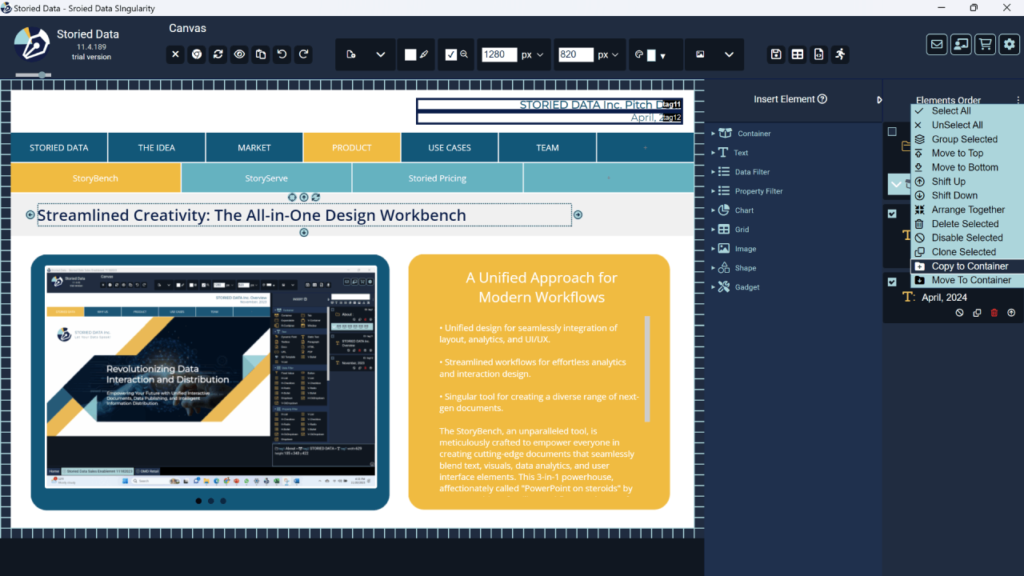Click the save disk icon in toolbar
The width and height of the screenshot is (1024, 576).
[776, 54]
